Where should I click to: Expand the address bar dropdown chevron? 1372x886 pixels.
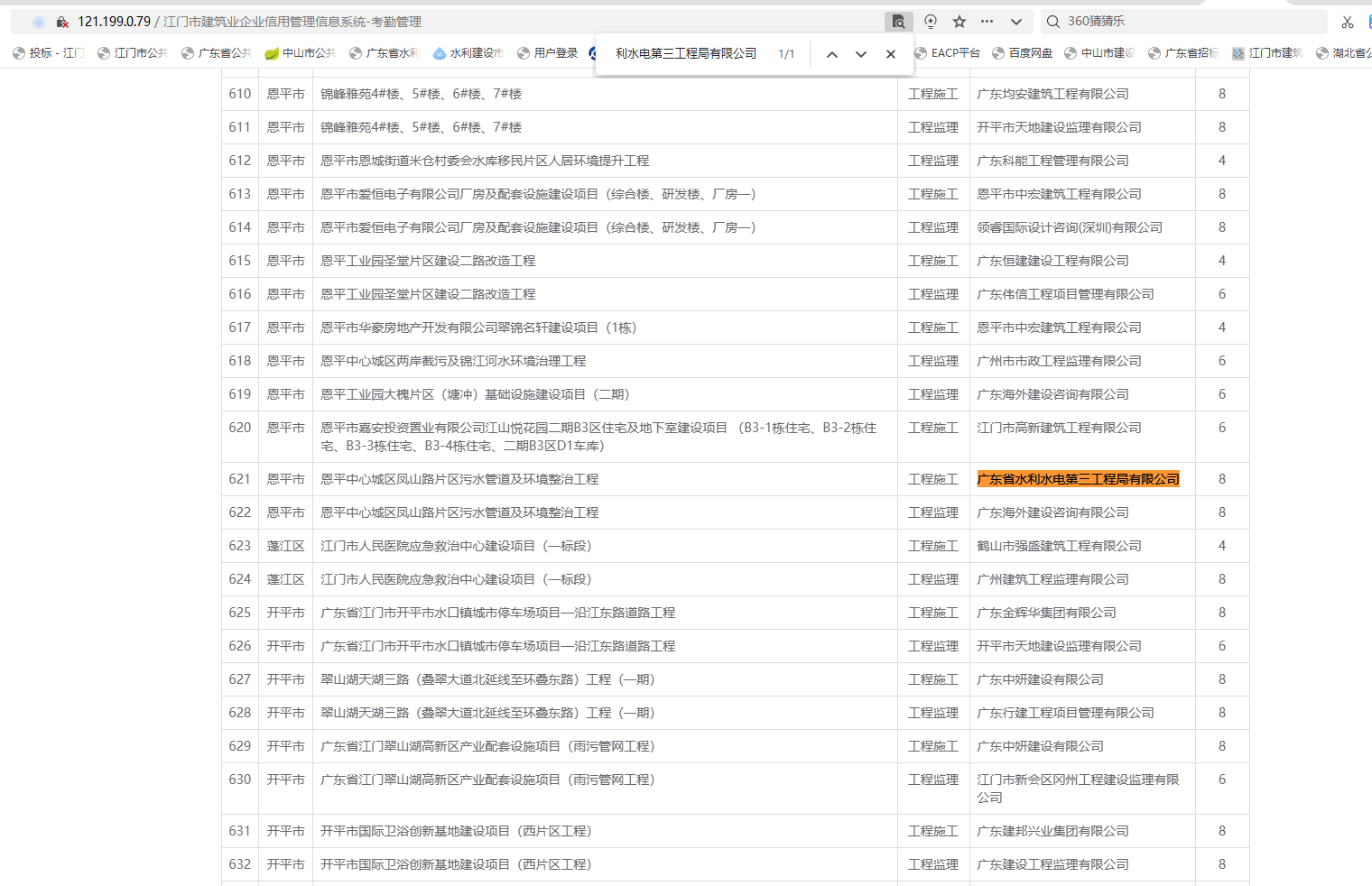(1015, 22)
